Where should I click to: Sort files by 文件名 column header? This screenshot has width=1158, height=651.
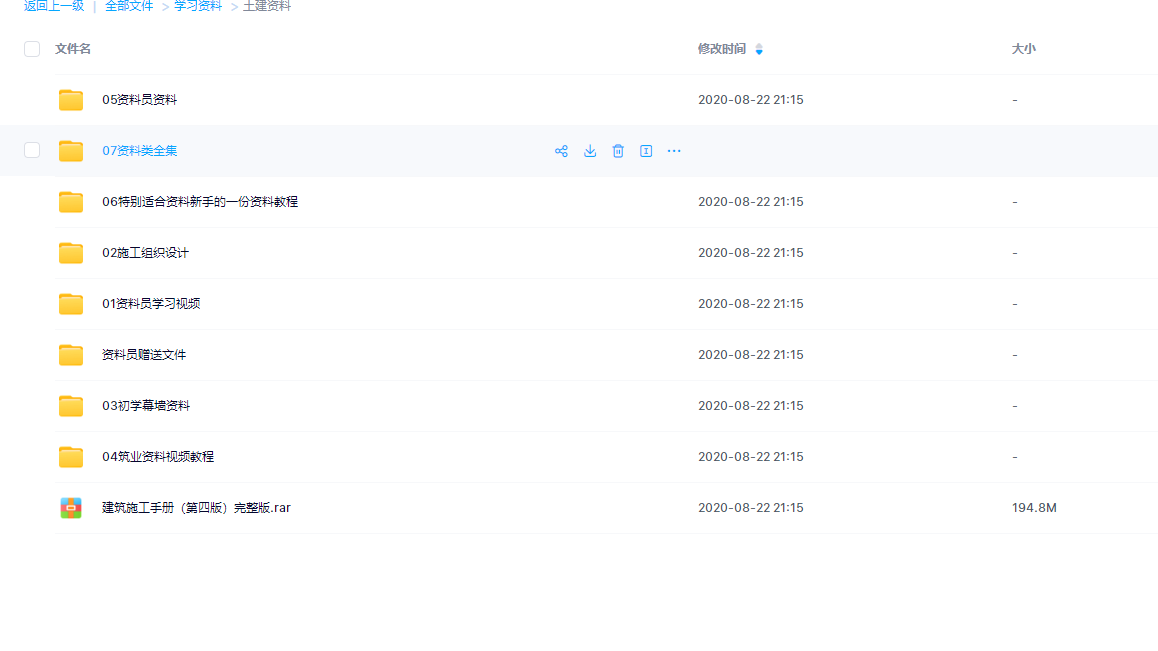pos(73,49)
